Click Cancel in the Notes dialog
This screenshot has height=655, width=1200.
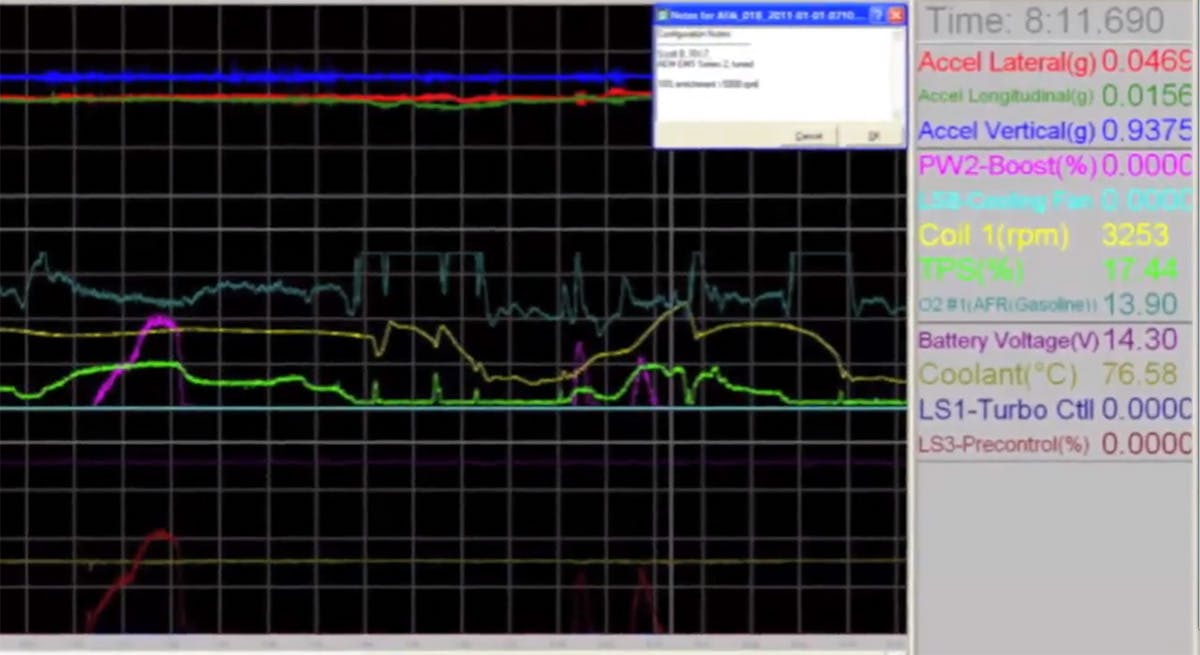[807, 135]
